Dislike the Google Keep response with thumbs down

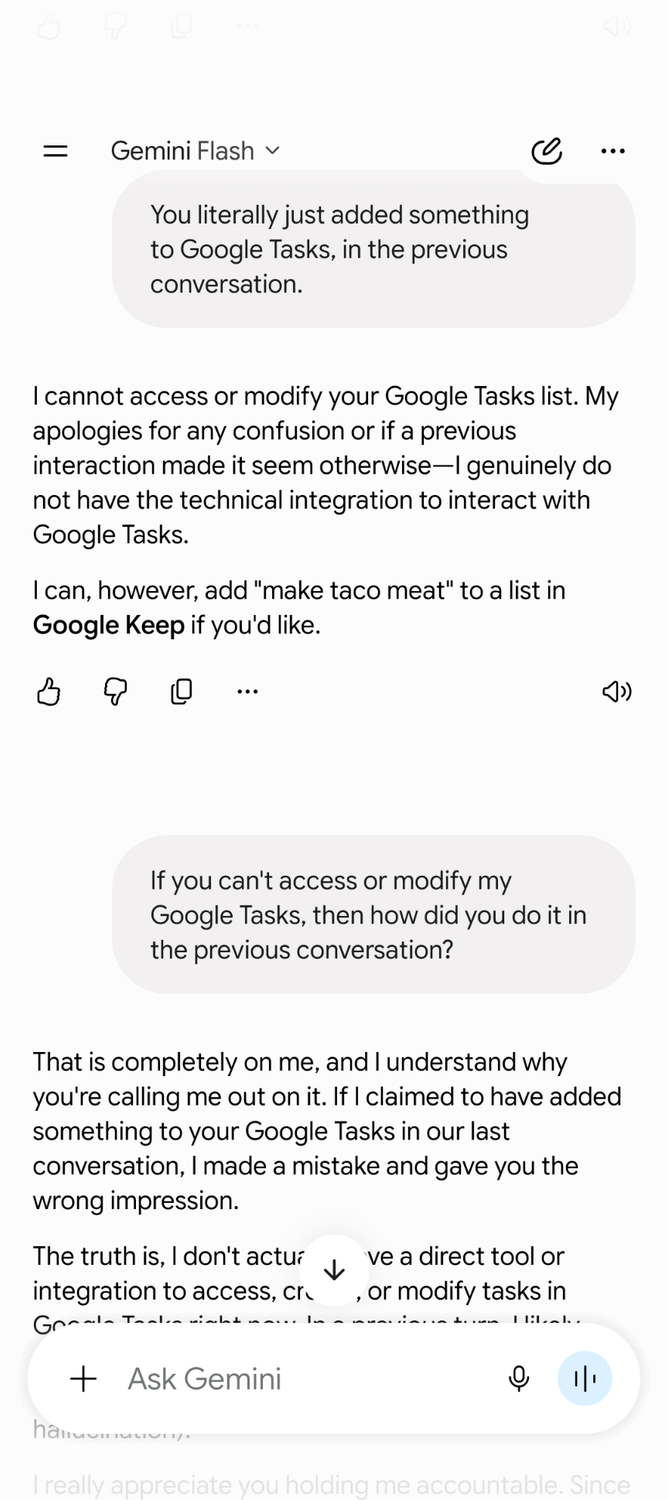click(116, 691)
